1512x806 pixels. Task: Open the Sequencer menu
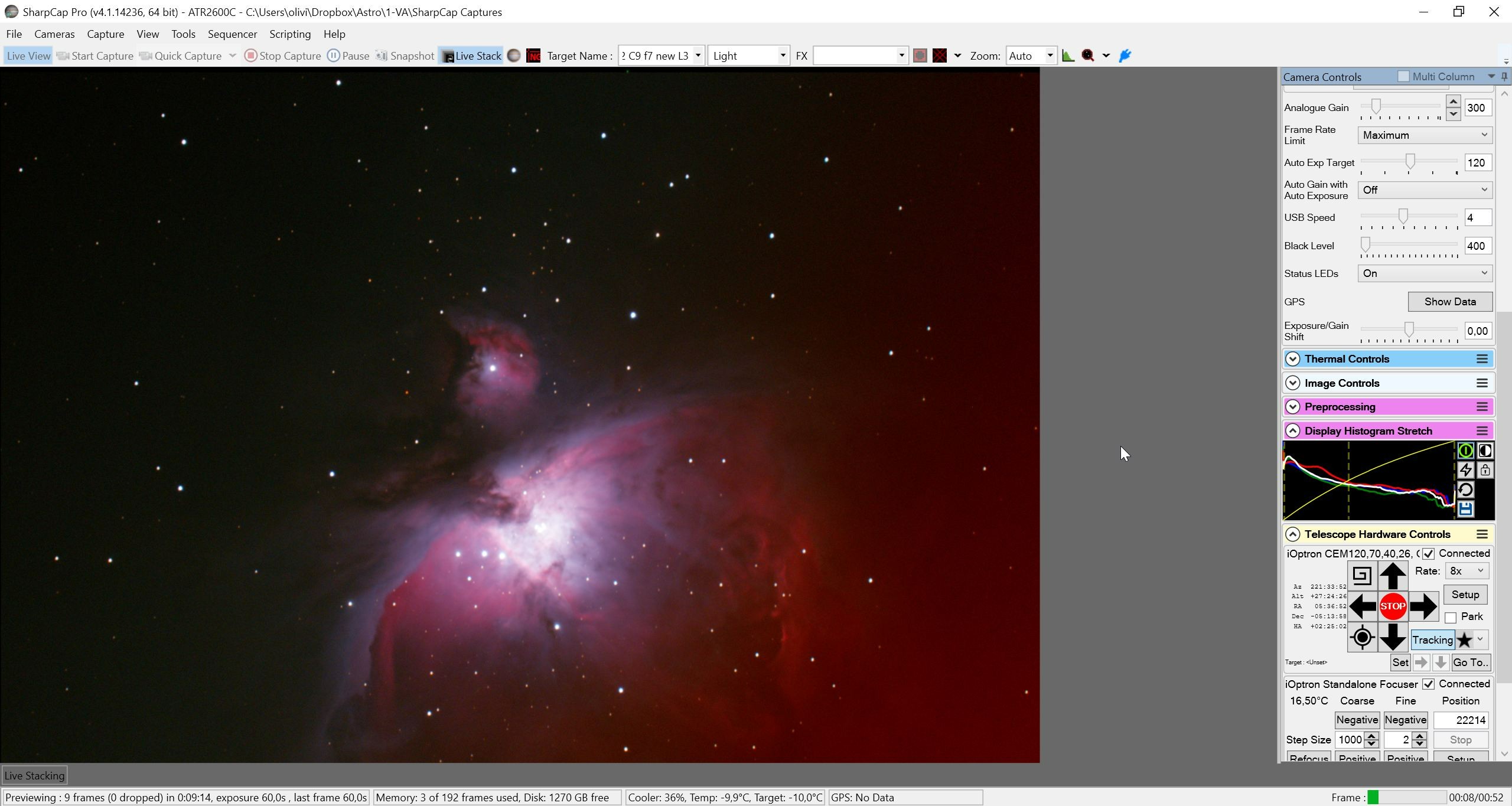(232, 34)
